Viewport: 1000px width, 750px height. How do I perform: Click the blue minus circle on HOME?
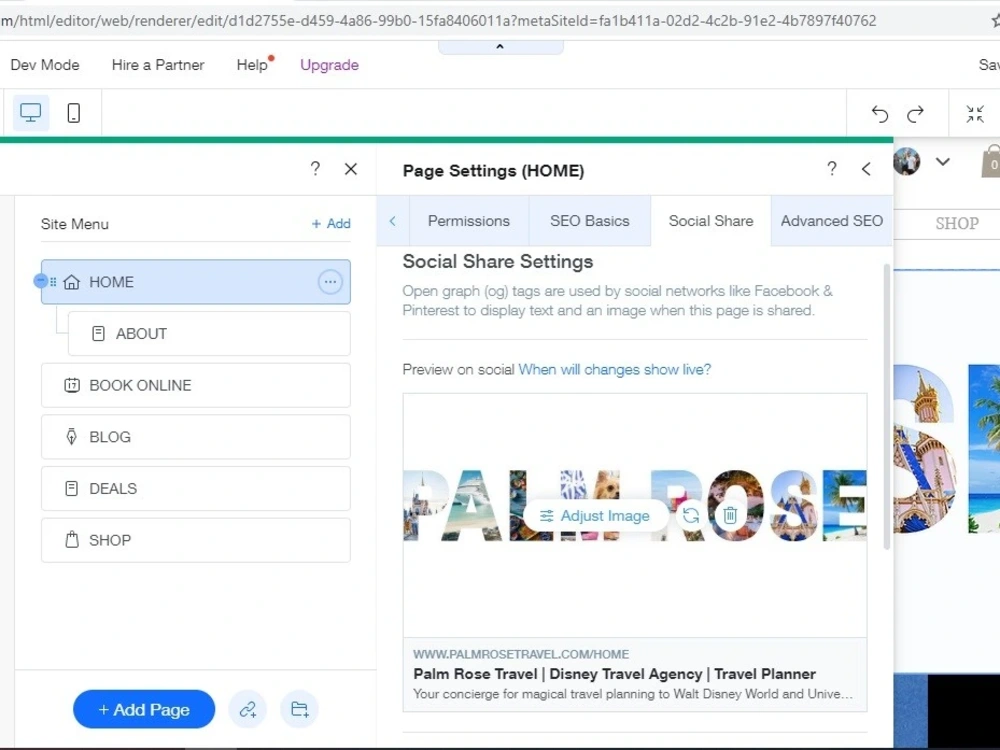tap(40, 281)
